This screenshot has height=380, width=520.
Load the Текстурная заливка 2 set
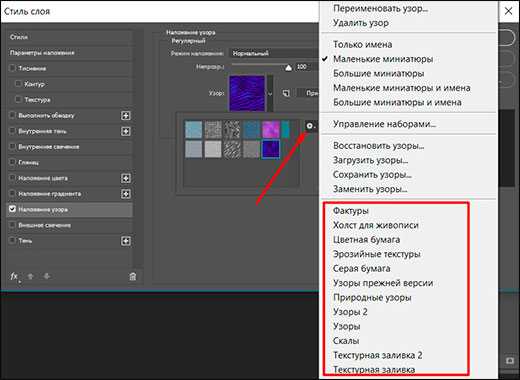click(378, 355)
